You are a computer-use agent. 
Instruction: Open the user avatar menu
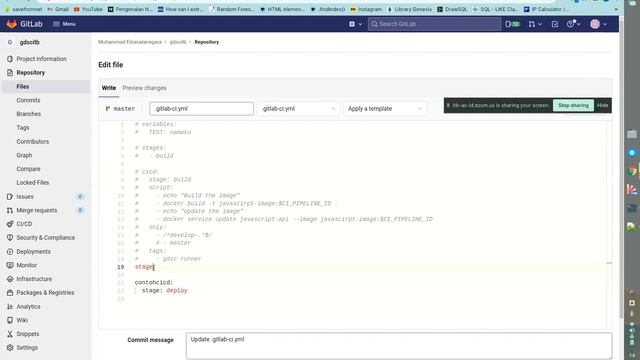pos(598,24)
